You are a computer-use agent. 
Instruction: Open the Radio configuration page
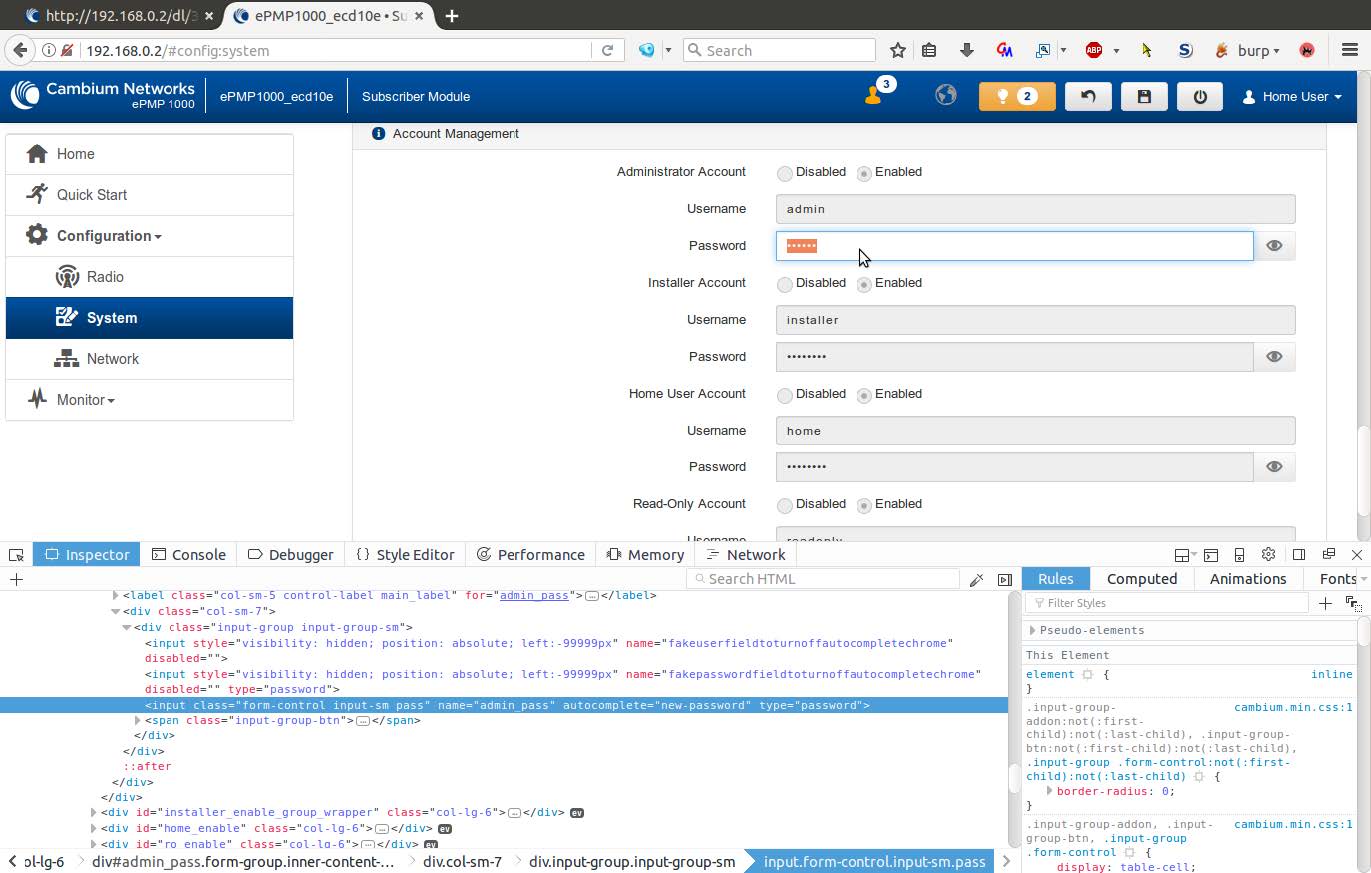[105, 277]
